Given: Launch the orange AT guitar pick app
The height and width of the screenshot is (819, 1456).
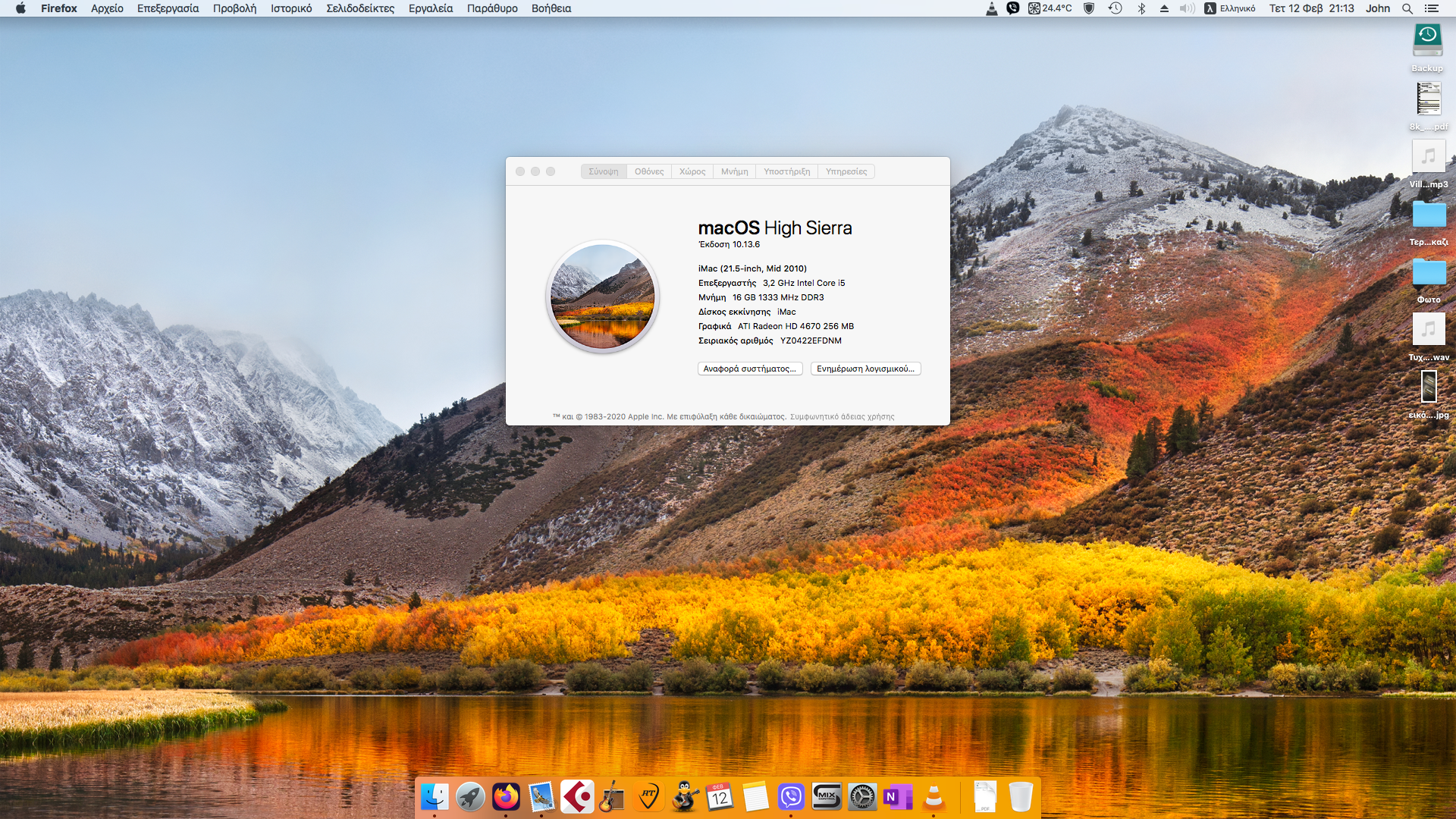Looking at the screenshot, I should click(648, 797).
